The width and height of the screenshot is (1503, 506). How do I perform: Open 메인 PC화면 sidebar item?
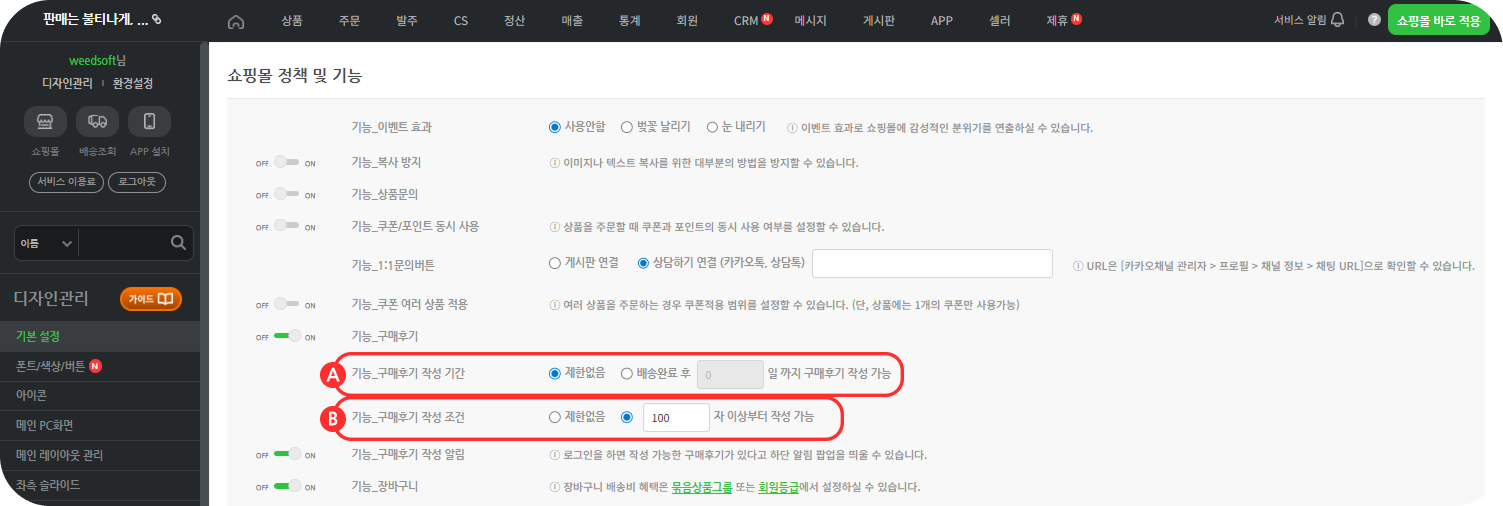(100, 425)
